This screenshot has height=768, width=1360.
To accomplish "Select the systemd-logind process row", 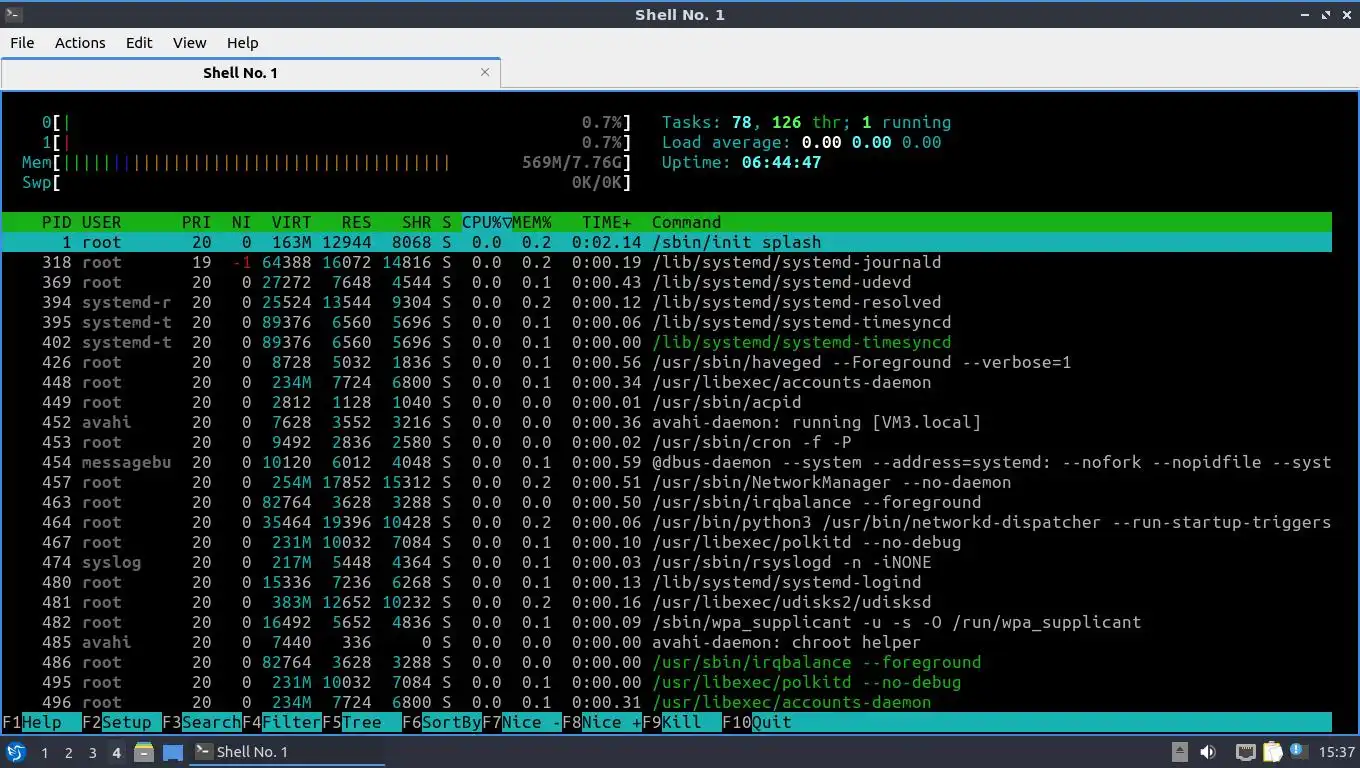I will coord(667,582).
